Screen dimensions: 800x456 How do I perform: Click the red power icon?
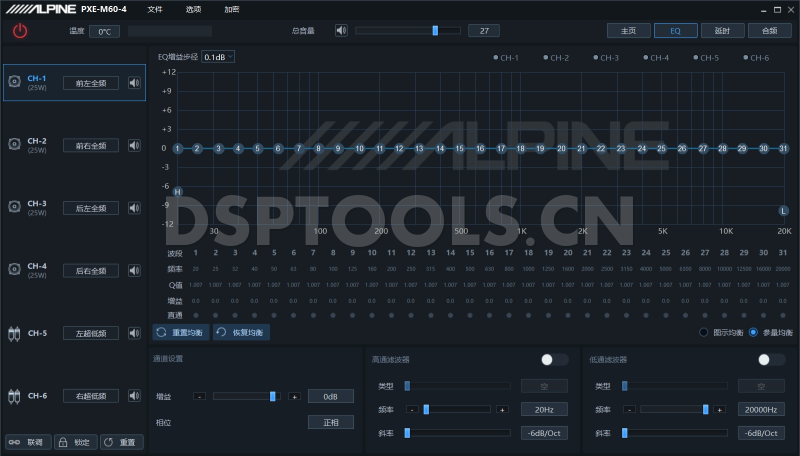point(20,31)
